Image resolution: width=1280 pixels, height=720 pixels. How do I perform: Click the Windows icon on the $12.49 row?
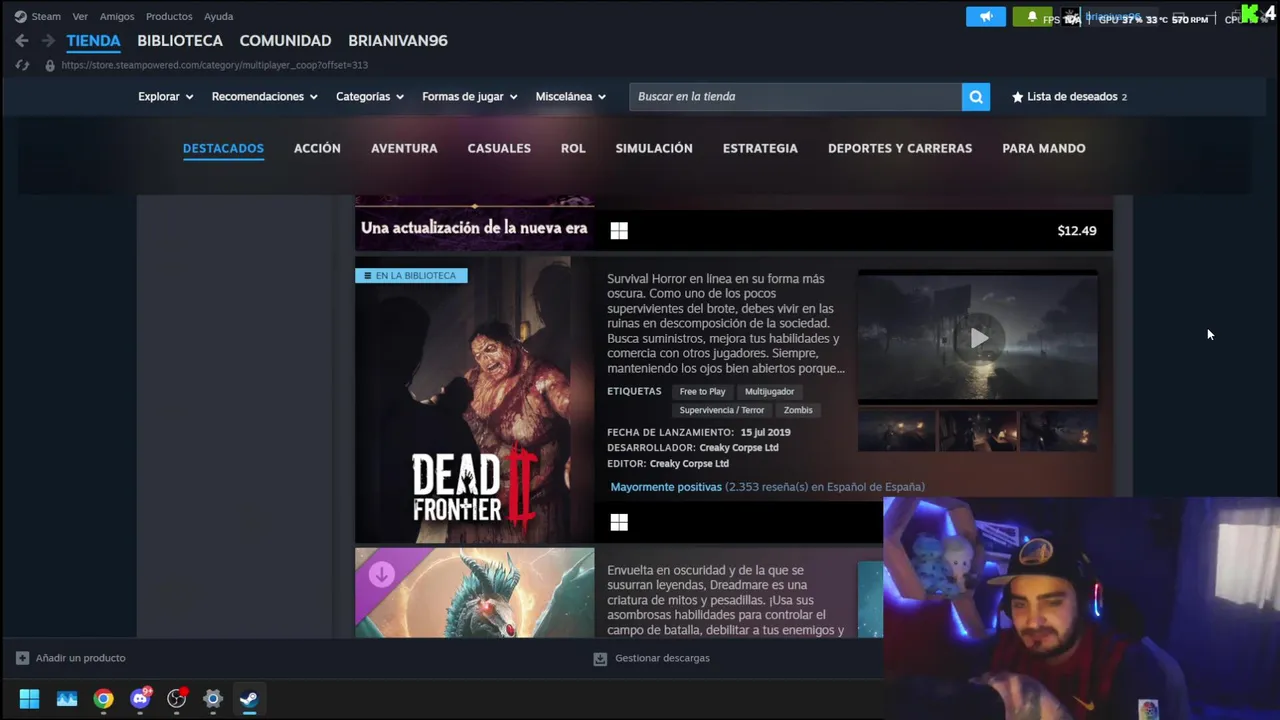click(619, 231)
